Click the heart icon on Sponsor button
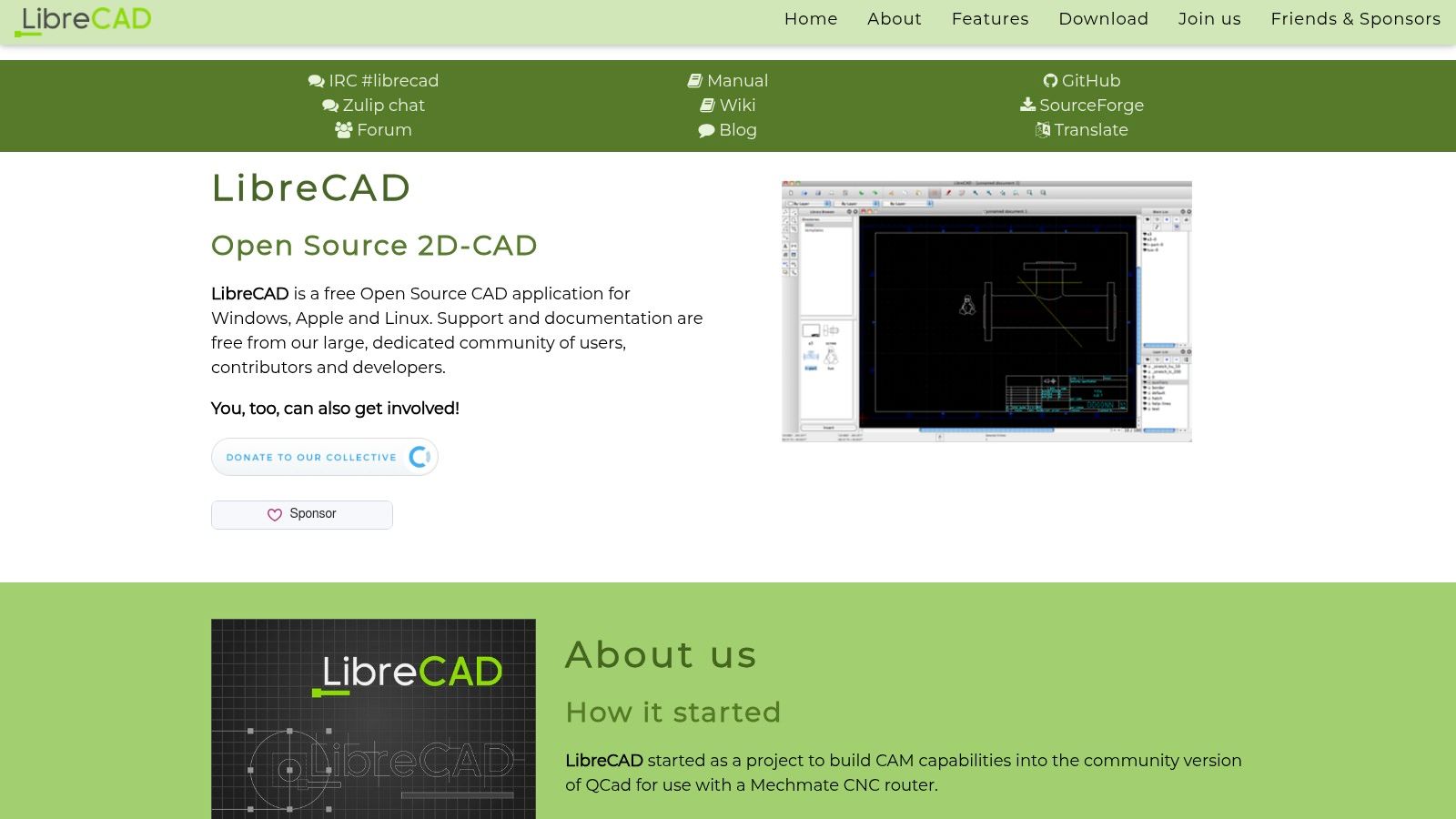The height and width of the screenshot is (819, 1456). [275, 515]
